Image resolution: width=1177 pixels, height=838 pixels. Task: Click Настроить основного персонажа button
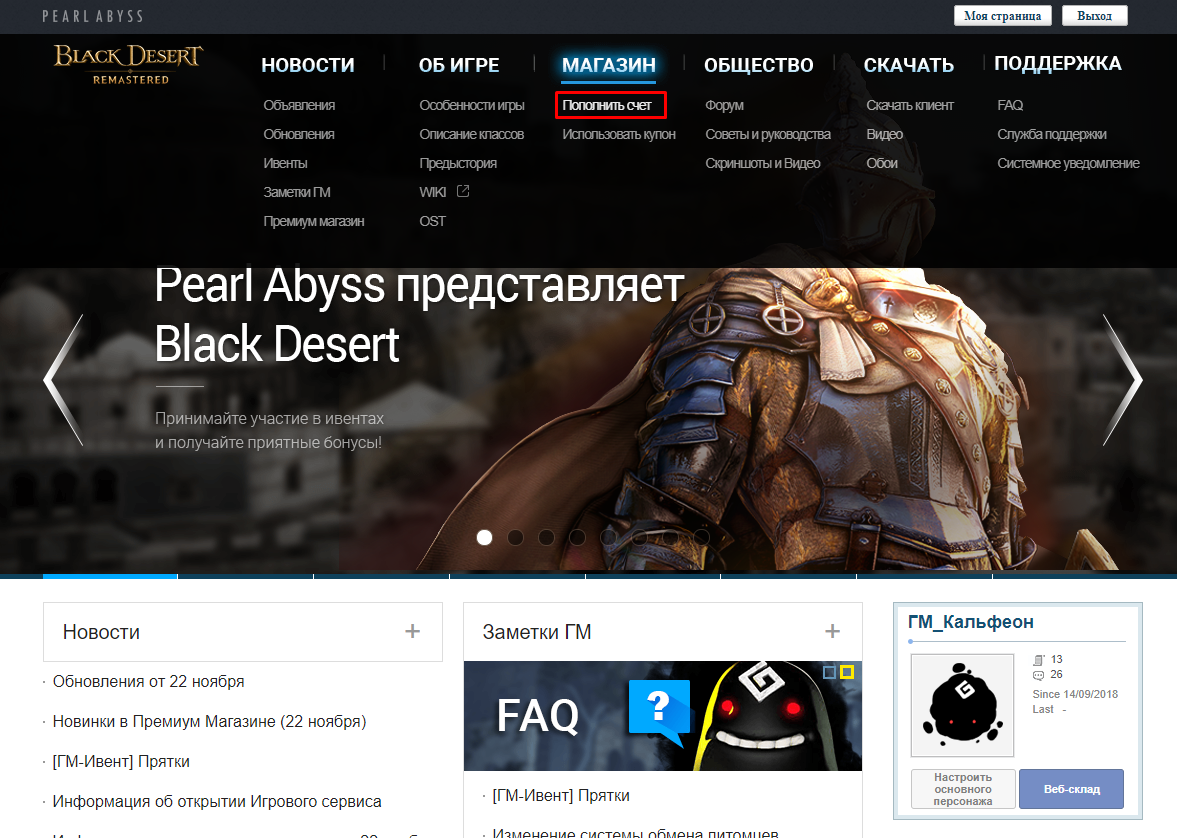click(963, 789)
